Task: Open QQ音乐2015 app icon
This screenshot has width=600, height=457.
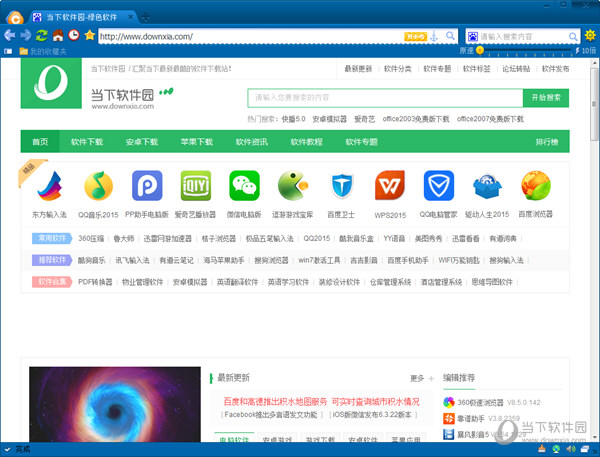Action: 98,186
